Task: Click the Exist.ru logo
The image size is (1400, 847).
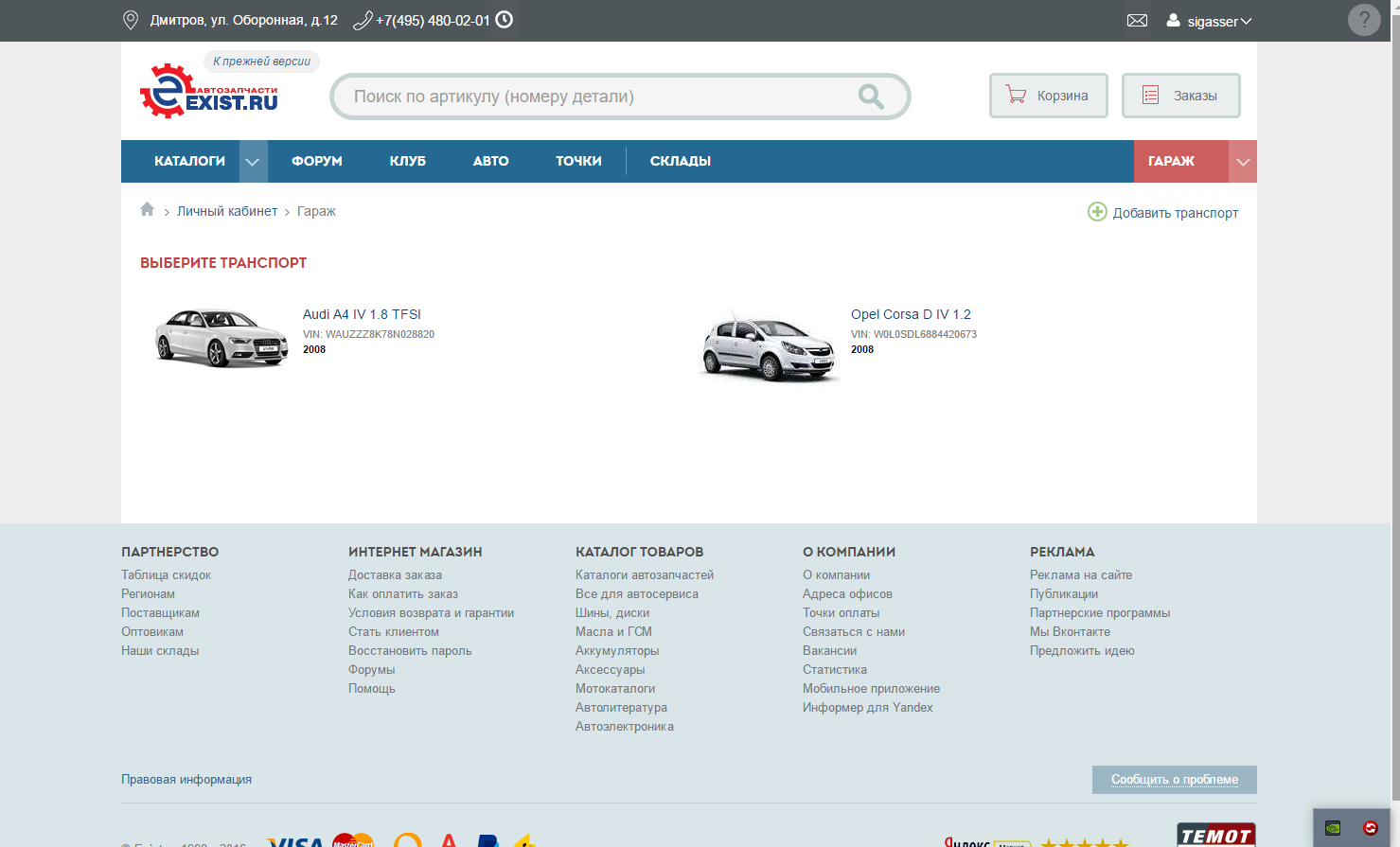Action: [209, 91]
